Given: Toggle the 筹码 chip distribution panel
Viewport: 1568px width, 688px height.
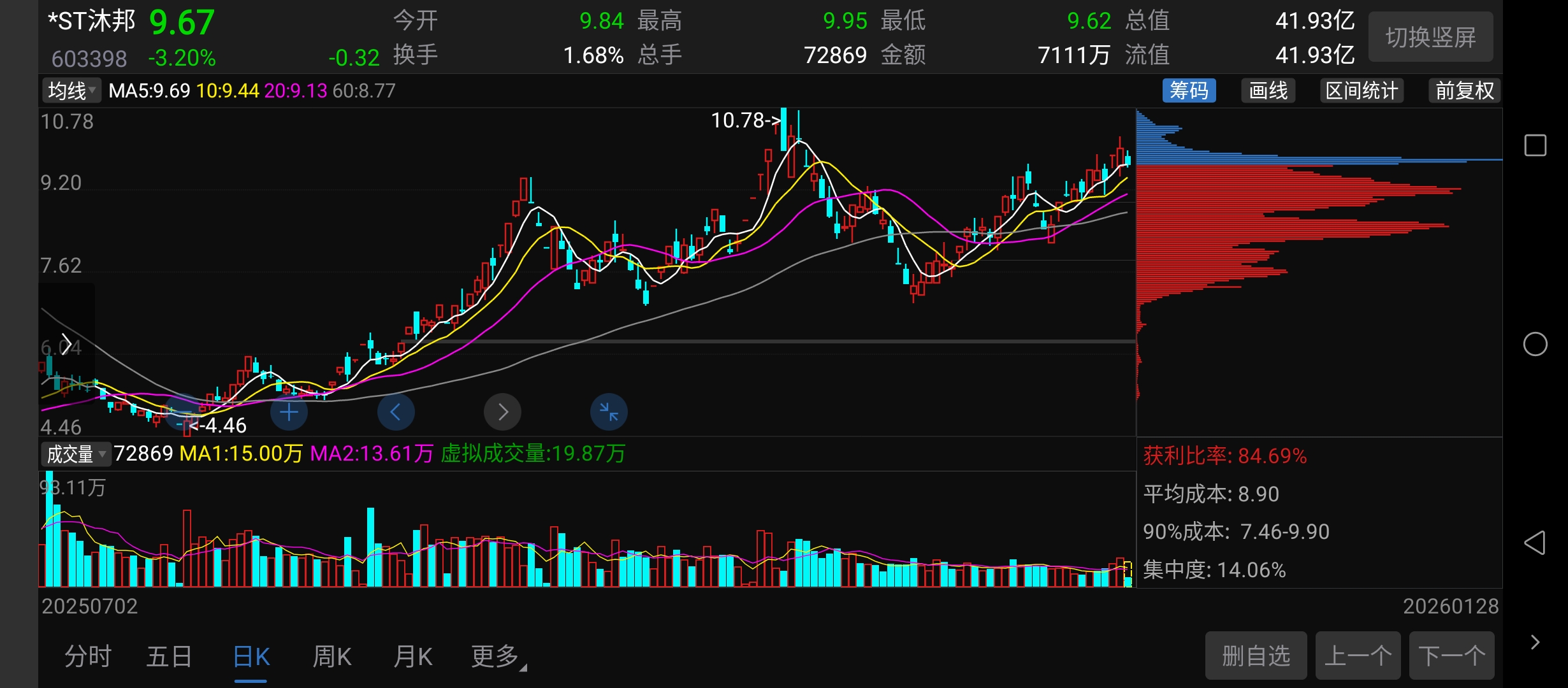Looking at the screenshot, I should pos(1189,90).
